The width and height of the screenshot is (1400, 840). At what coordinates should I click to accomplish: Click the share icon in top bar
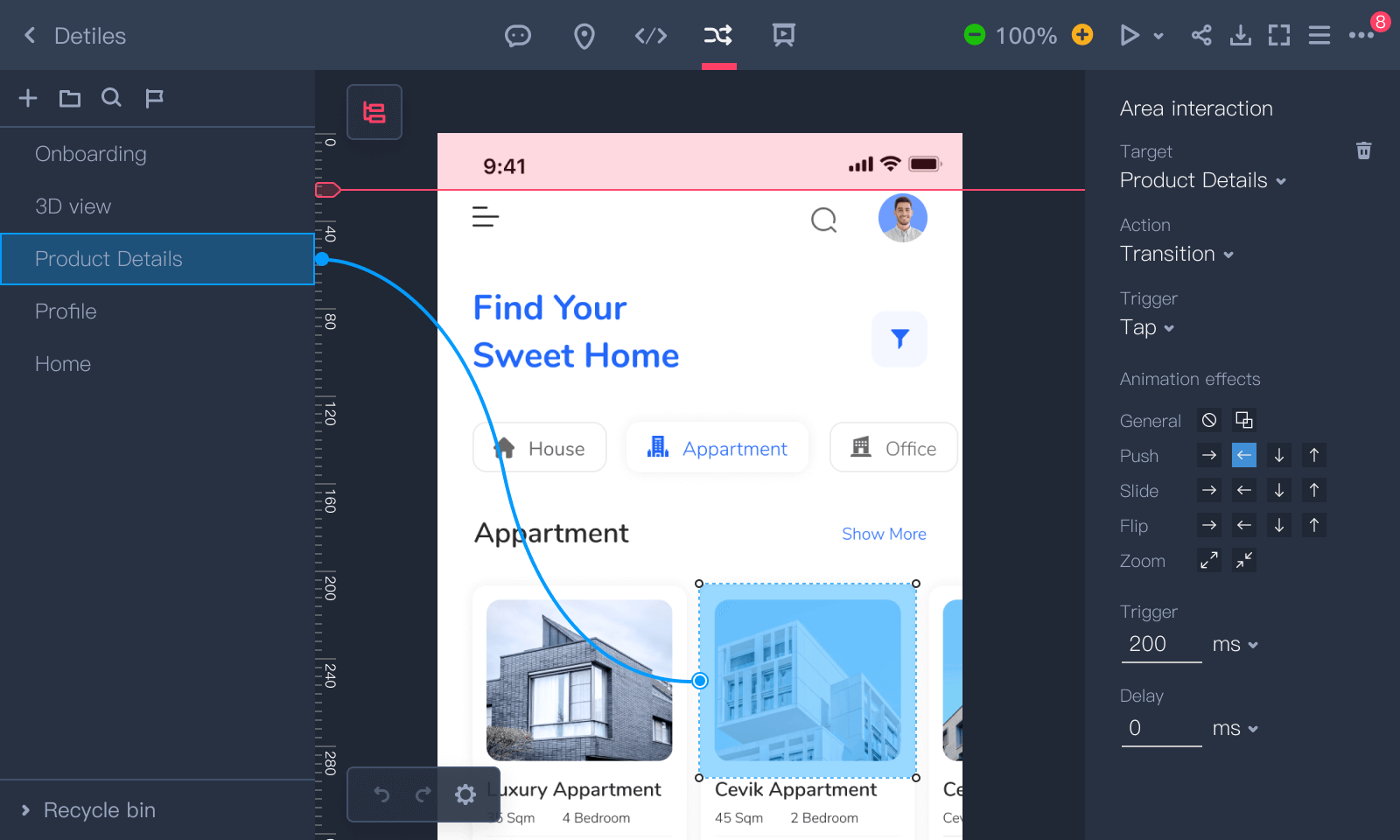[x=1201, y=35]
